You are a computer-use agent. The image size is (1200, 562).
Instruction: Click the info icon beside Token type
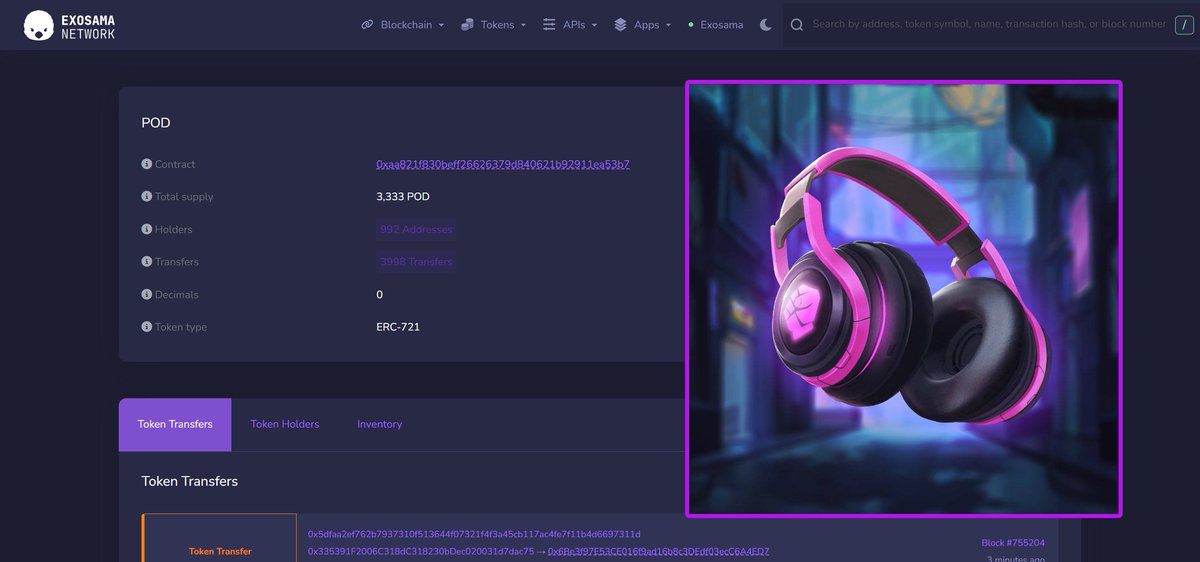pos(147,327)
